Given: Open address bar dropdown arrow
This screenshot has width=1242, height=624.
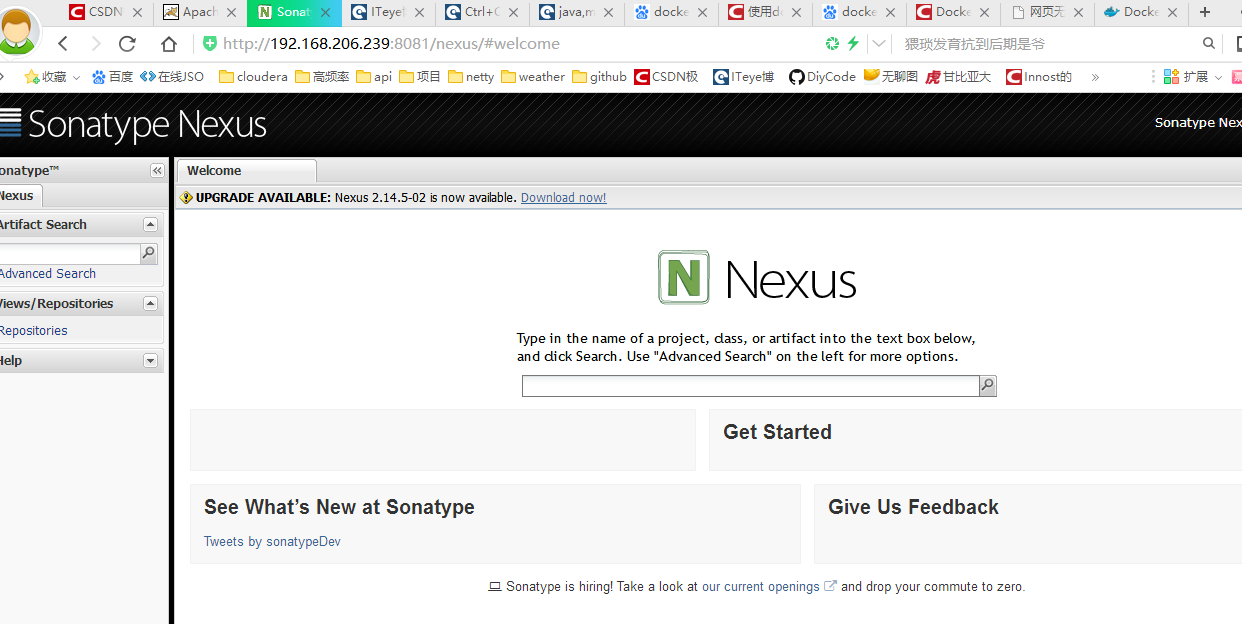Looking at the screenshot, I should [x=879, y=44].
